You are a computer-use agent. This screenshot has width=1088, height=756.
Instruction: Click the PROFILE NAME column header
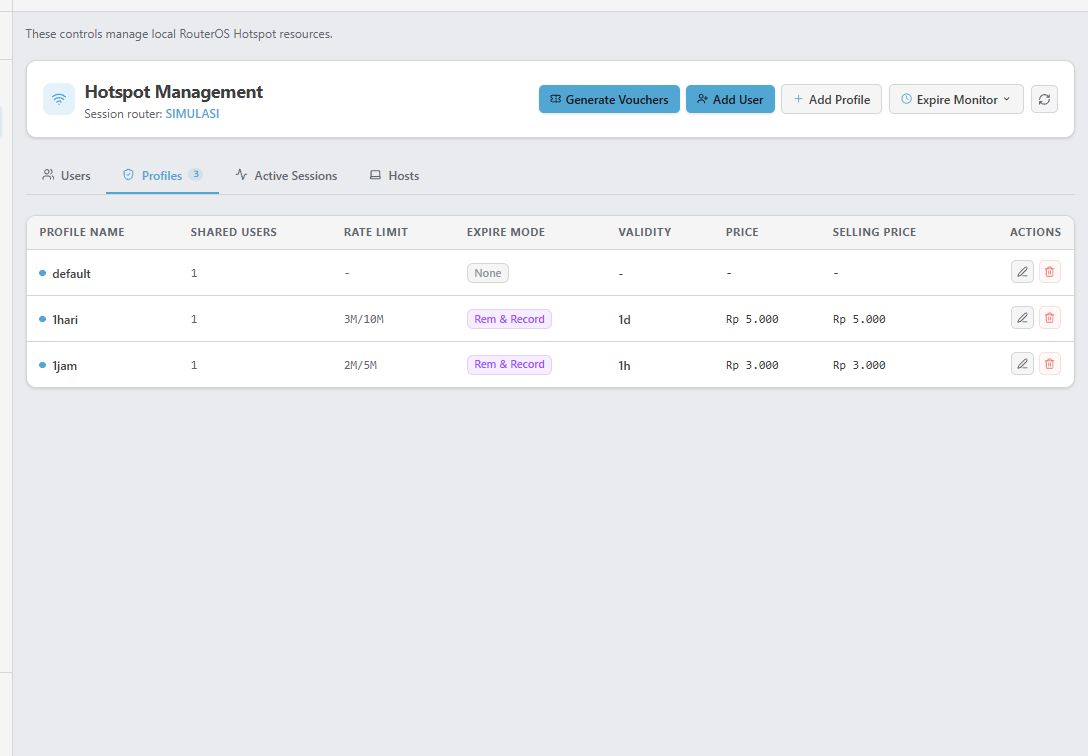(x=82, y=232)
